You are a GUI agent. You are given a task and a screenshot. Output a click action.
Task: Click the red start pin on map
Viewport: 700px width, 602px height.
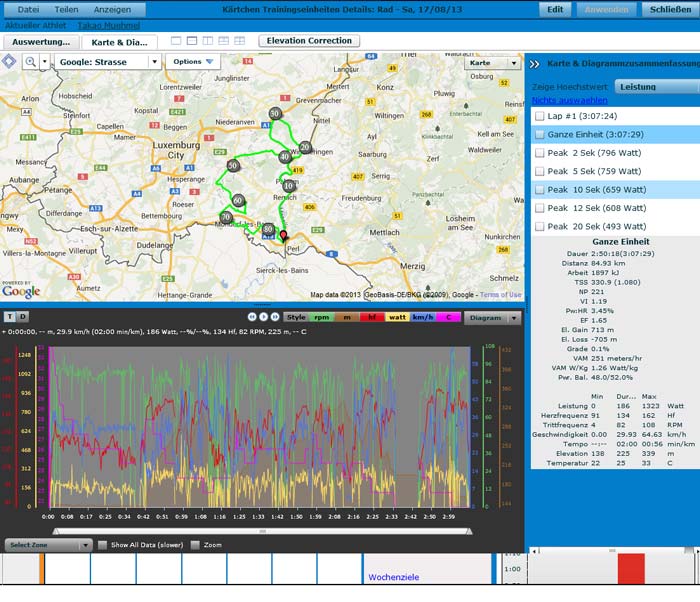tap(283, 235)
